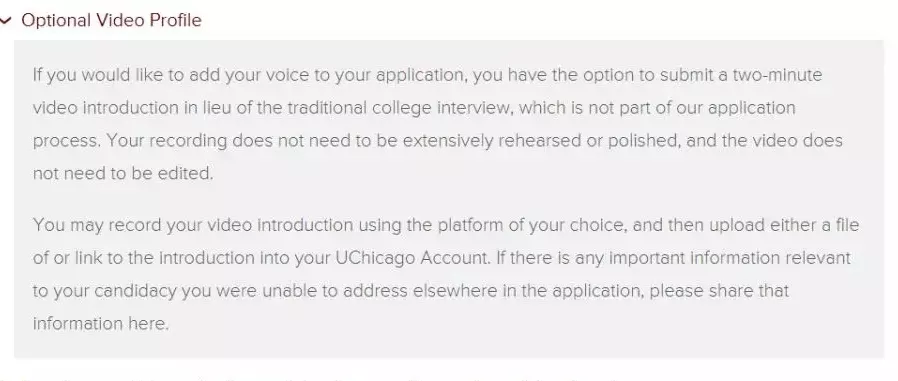Click the words "important information relevant"
The image size is (898, 381).
[x=730, y=258]
